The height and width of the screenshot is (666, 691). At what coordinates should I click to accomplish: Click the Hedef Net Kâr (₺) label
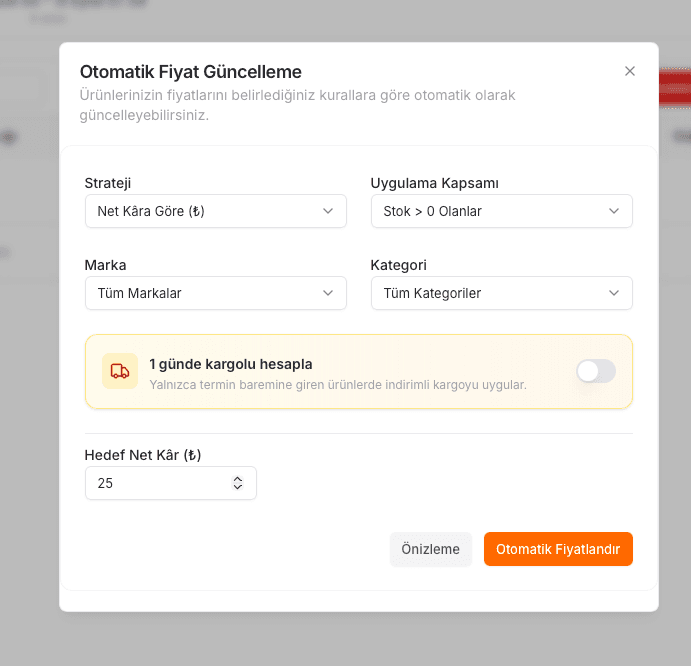click(143, 455)
